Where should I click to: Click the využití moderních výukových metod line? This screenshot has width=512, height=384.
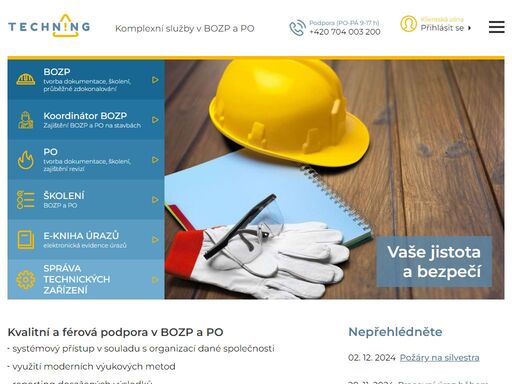click(x=94, y=367)
